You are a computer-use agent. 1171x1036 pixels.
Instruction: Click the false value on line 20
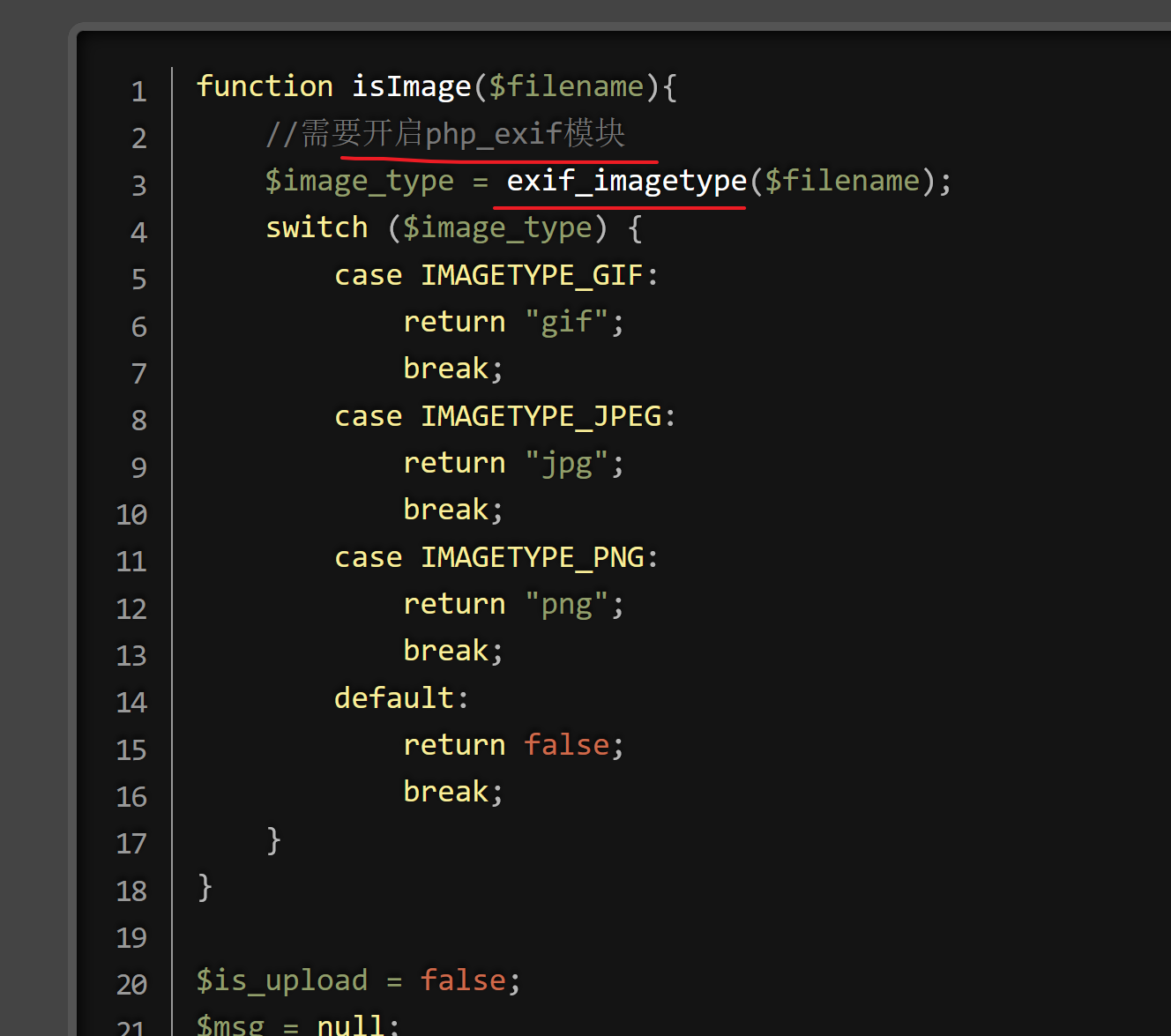[463, 980]
